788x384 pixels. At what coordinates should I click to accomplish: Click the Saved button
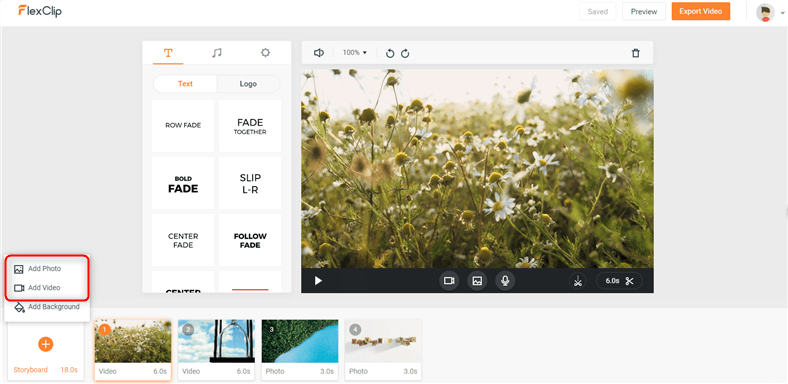click(598, 11)
